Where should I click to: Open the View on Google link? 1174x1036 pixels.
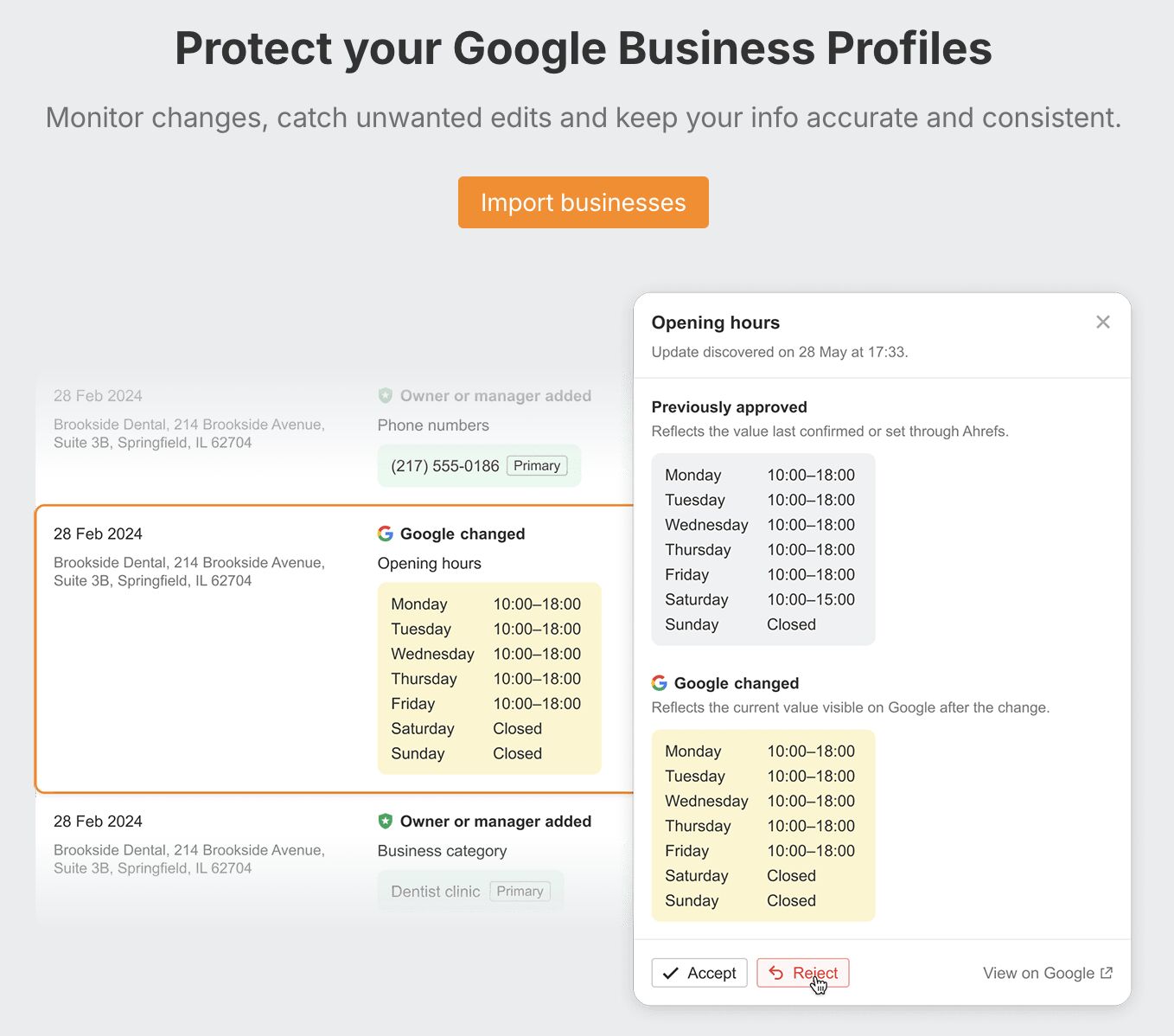(x=1038, y=973)
